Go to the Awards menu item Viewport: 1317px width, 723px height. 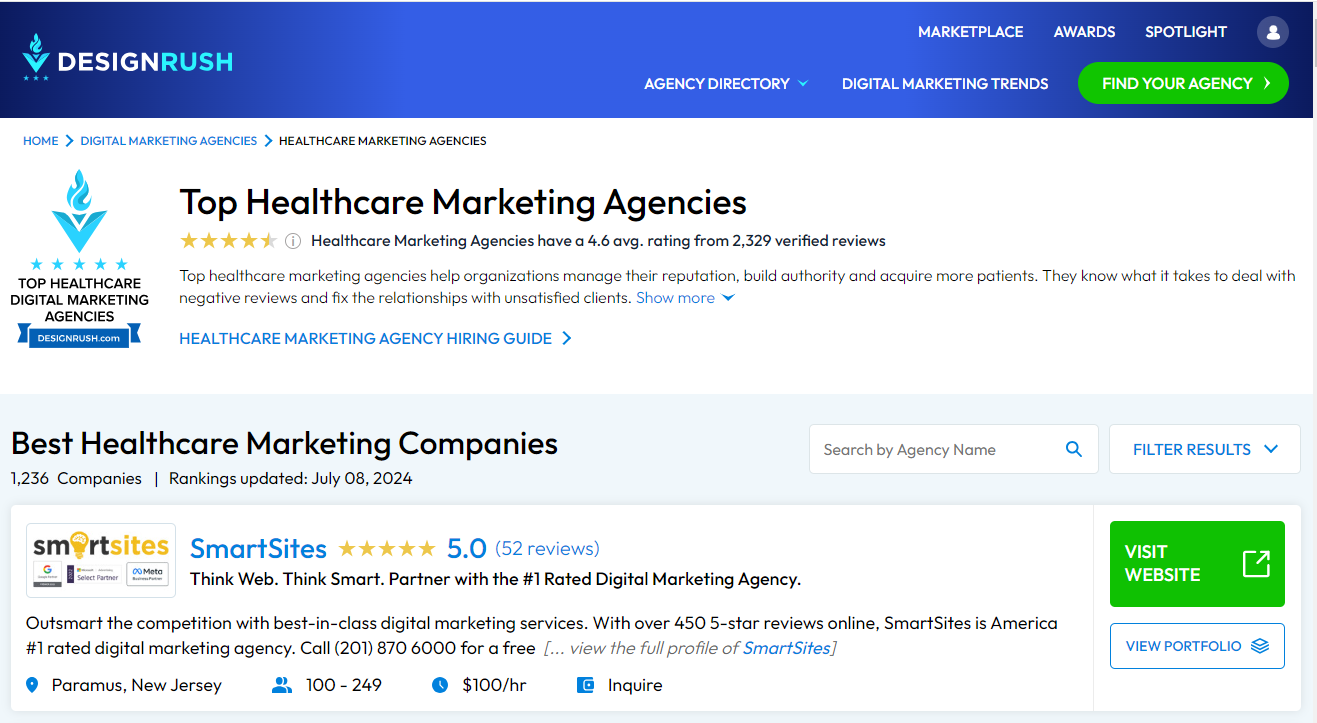pos(1084,32)
